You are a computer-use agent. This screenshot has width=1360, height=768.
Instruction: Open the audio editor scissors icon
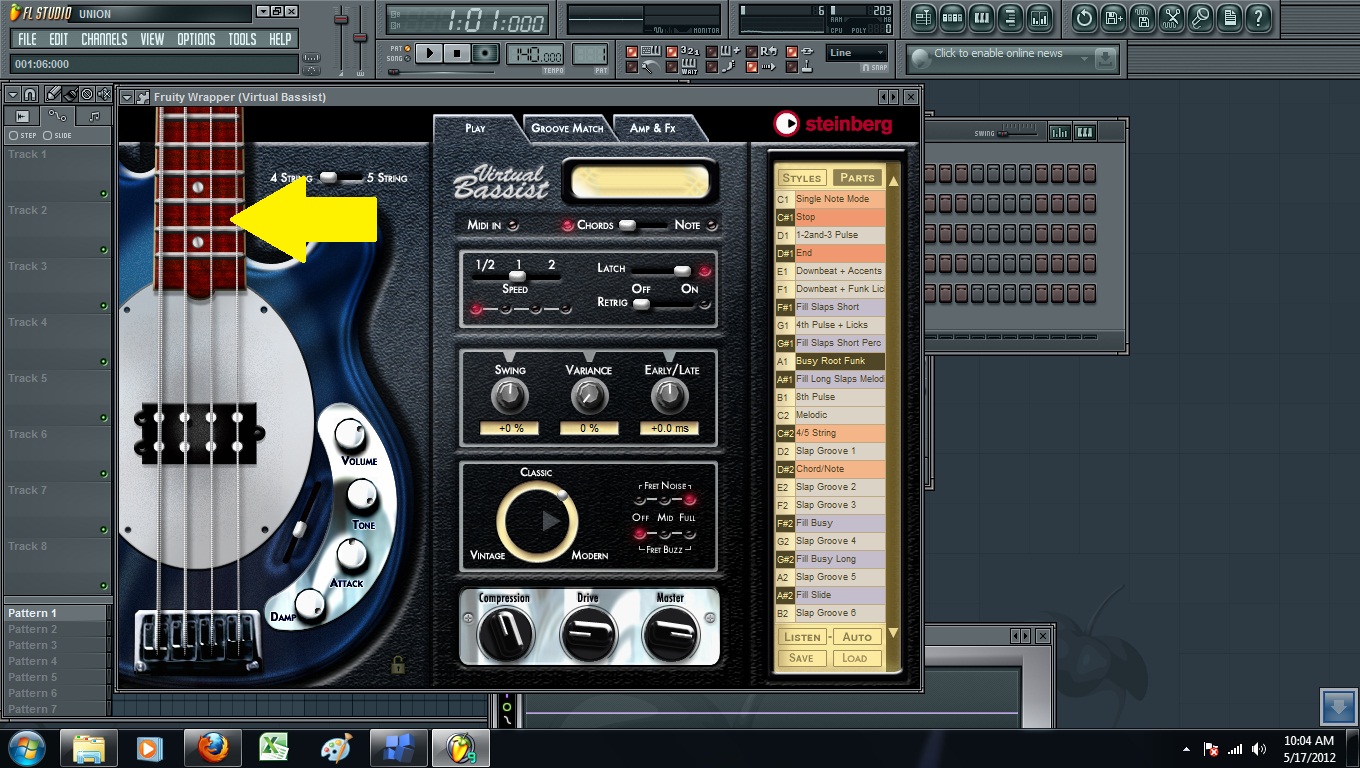click(1171, 18)
